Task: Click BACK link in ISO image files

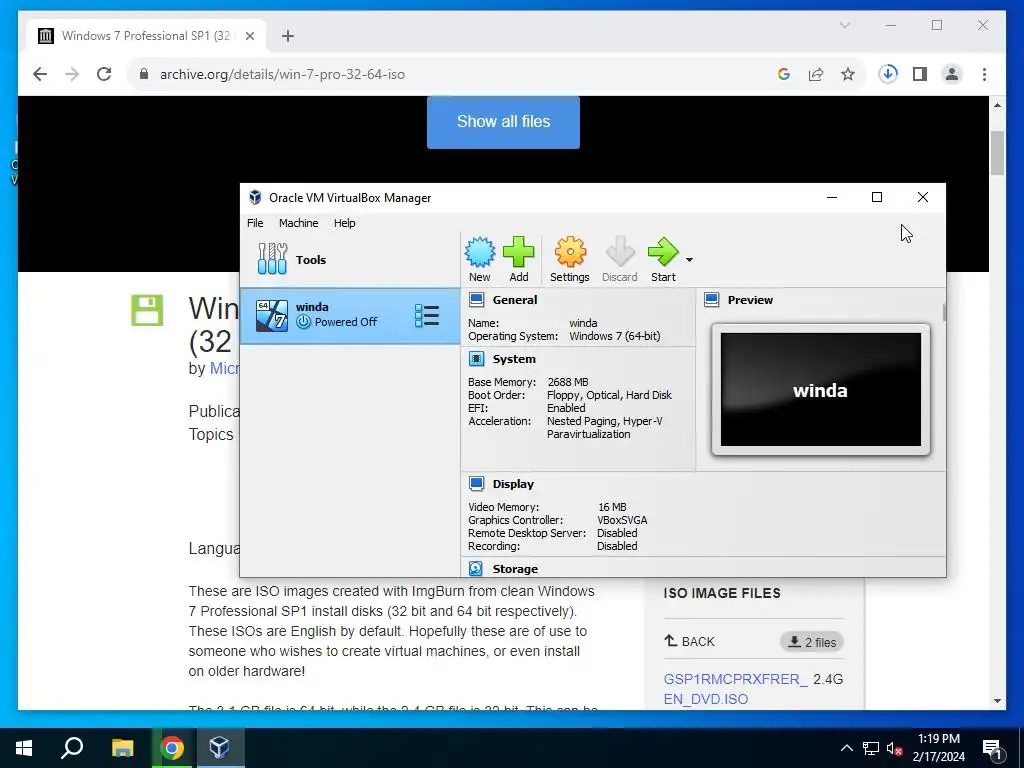Action: coord(690,641)
